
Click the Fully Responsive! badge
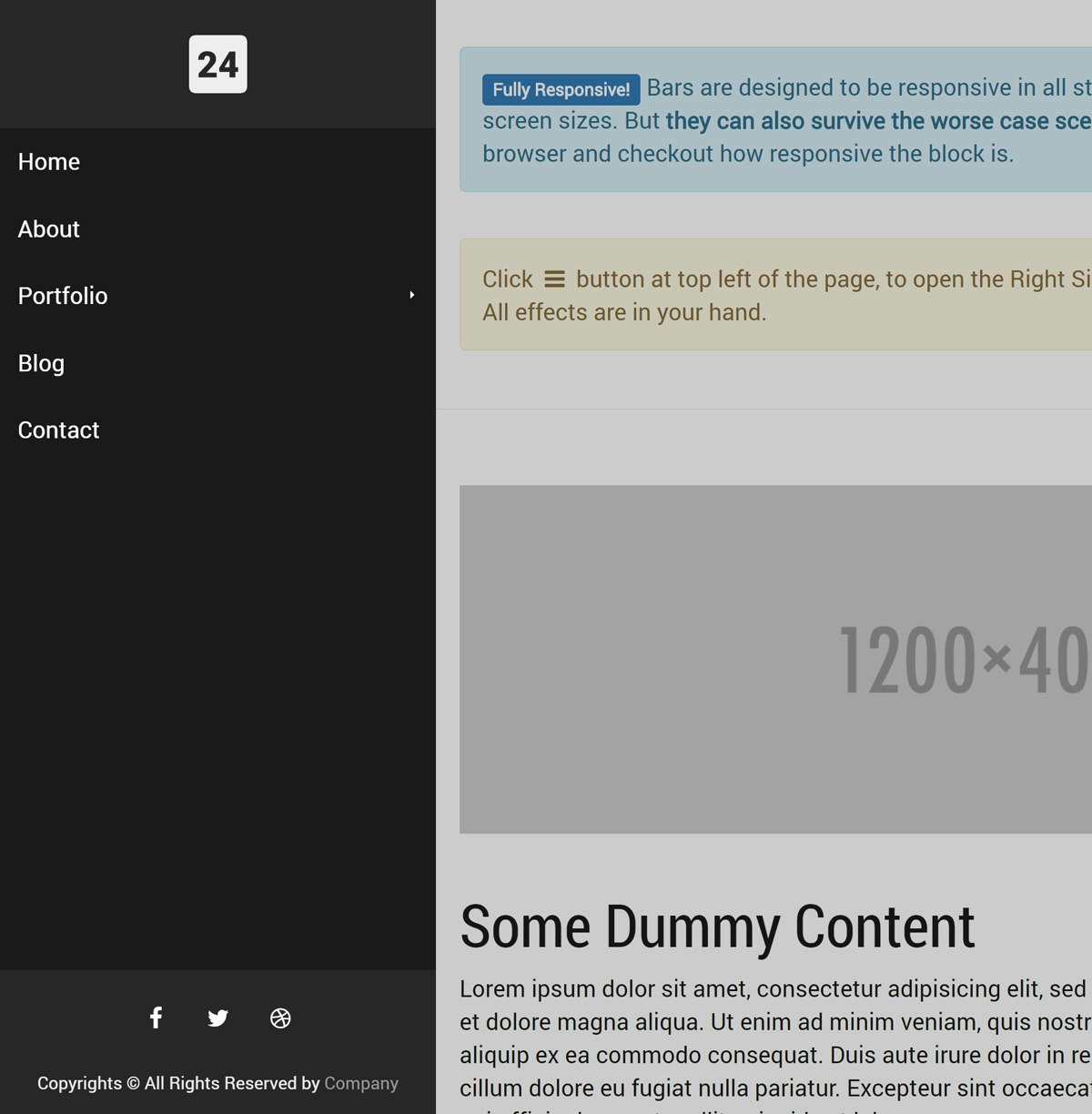coord(560,89)
